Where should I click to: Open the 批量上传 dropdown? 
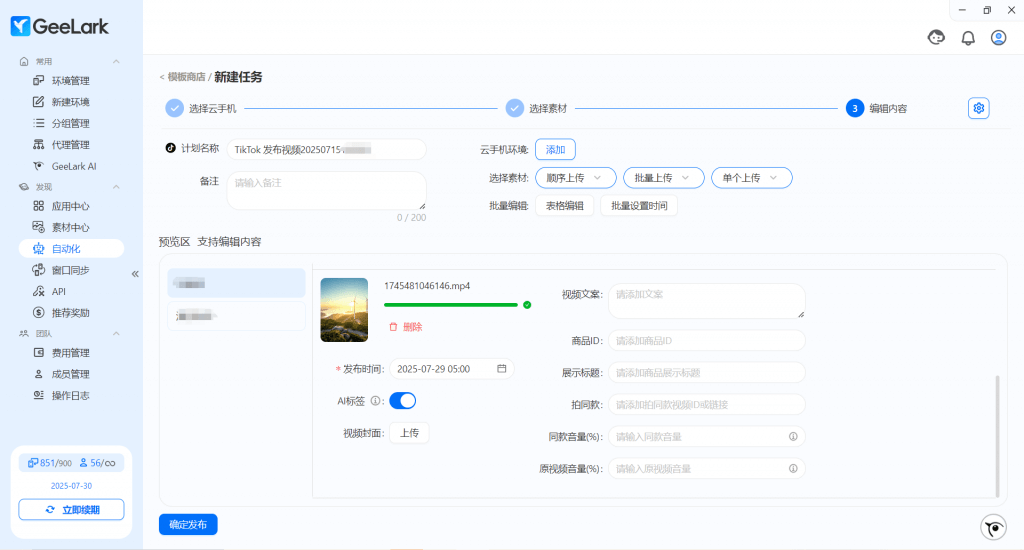coord(662,177)
